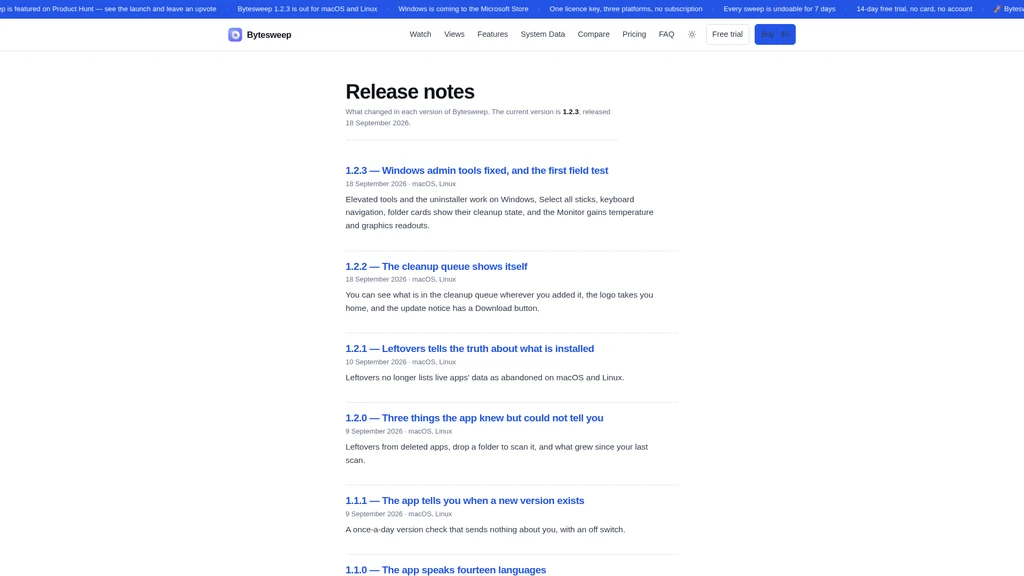Viewport: 1024px width, 576px height.
Task: Open the 1.2.0 Three things release note
Action: click(x=474, y=418)
